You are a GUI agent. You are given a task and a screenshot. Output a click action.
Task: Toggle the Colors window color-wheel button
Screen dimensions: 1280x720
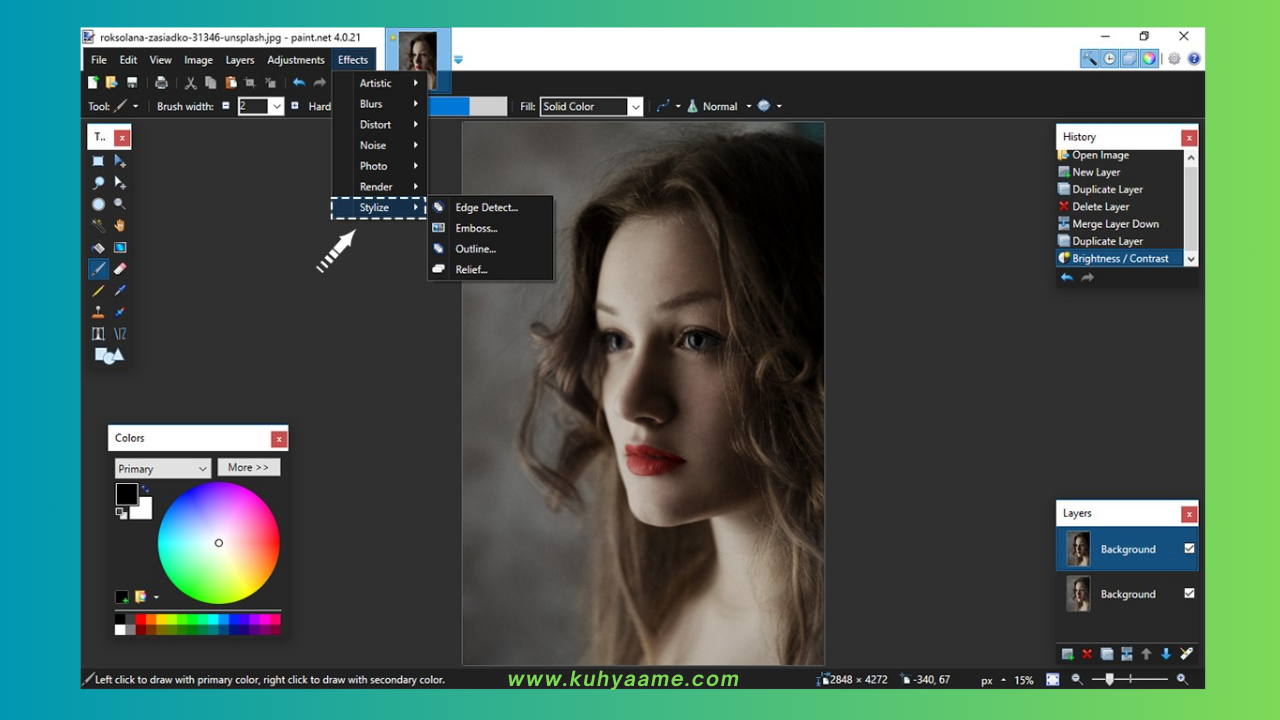pyautogui.click(x=1149, y=59)
